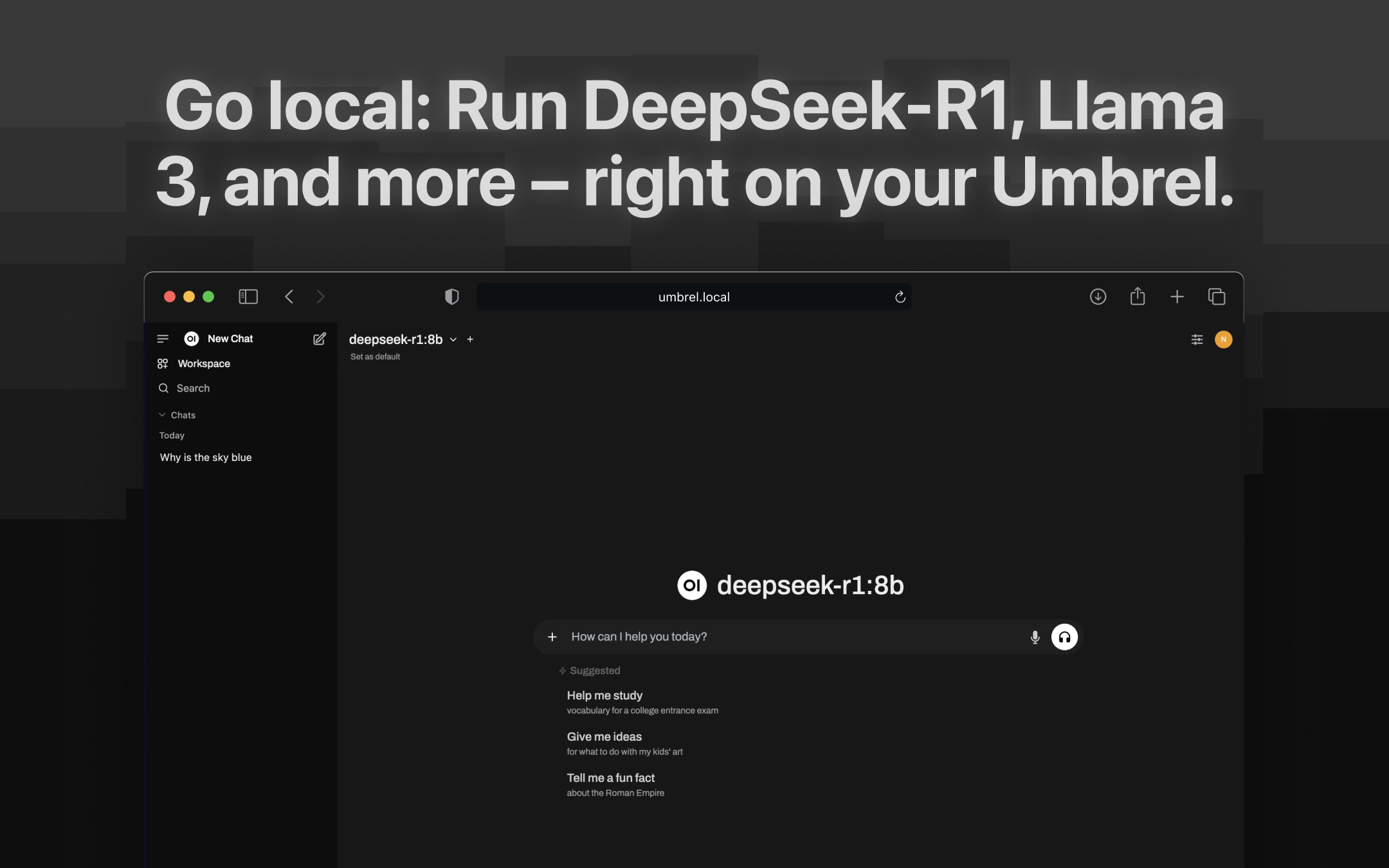Open Search from the sidebar
Image resolution: width=1389 pixels, height=868 pixels.
coord(164,388)
